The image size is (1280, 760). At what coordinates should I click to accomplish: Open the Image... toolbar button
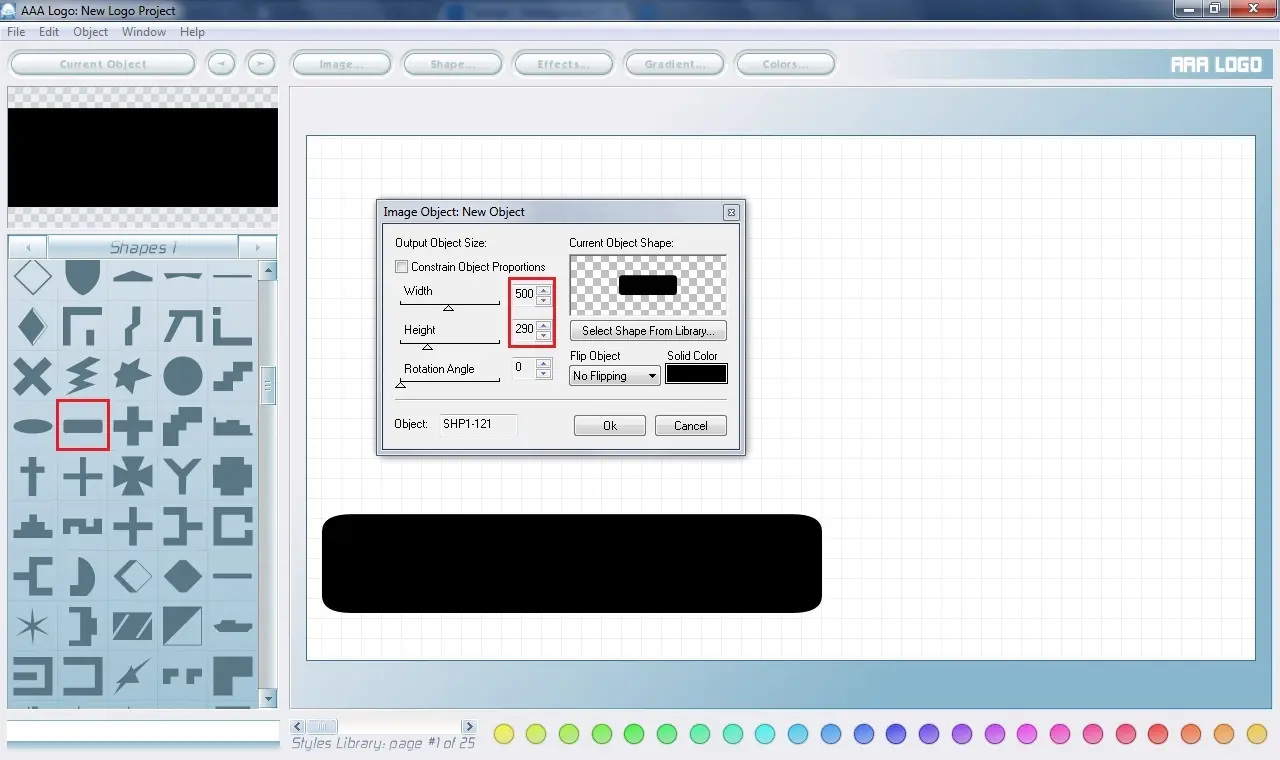(341, 64)
